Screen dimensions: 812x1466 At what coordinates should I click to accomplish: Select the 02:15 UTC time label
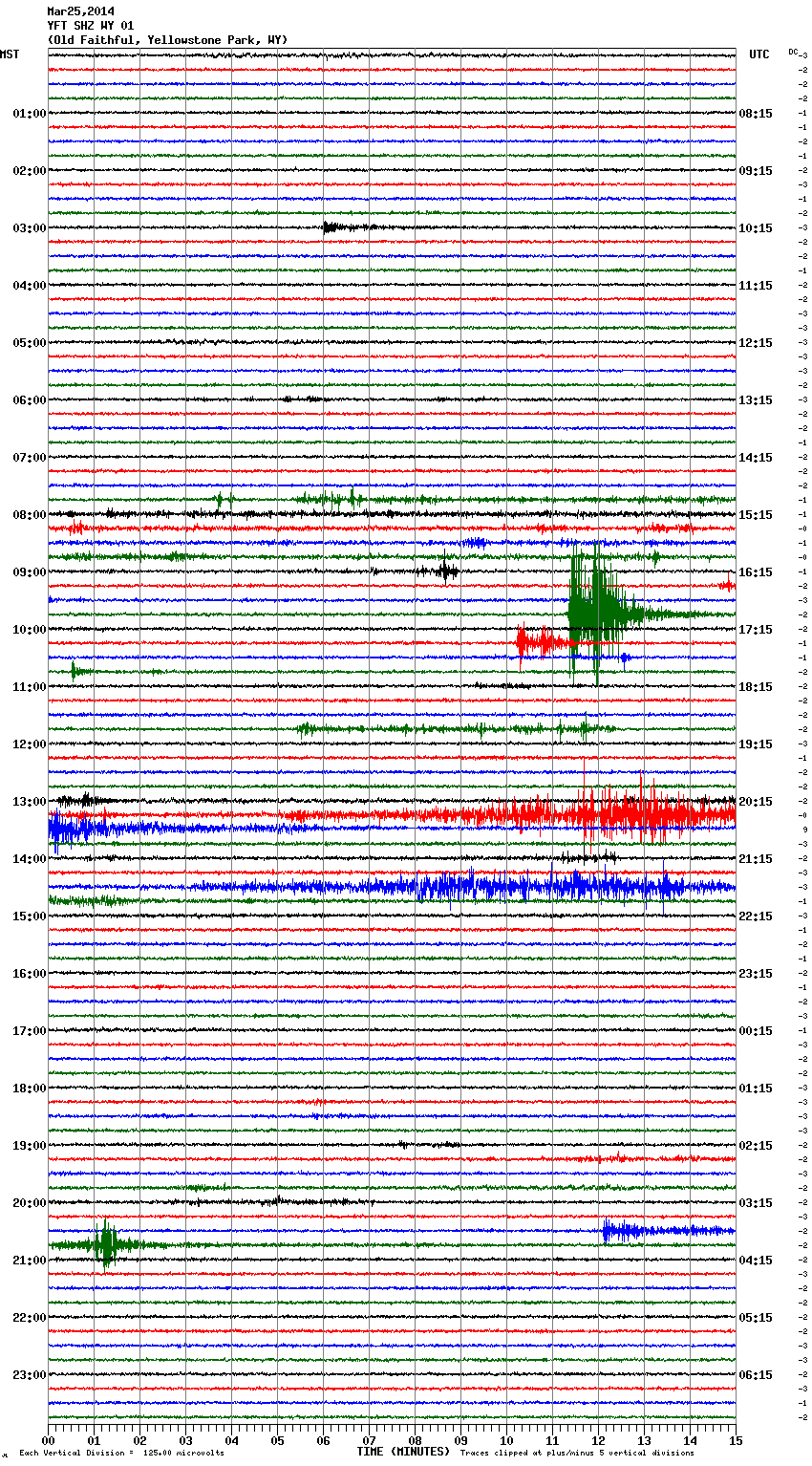pyautogui.click(x=756, y=1146)
